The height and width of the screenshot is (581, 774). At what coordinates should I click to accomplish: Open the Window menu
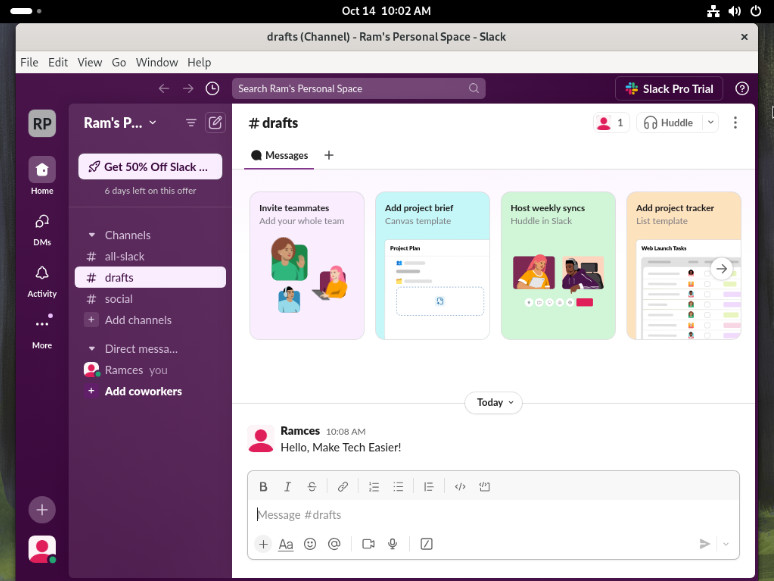(156, 62)
